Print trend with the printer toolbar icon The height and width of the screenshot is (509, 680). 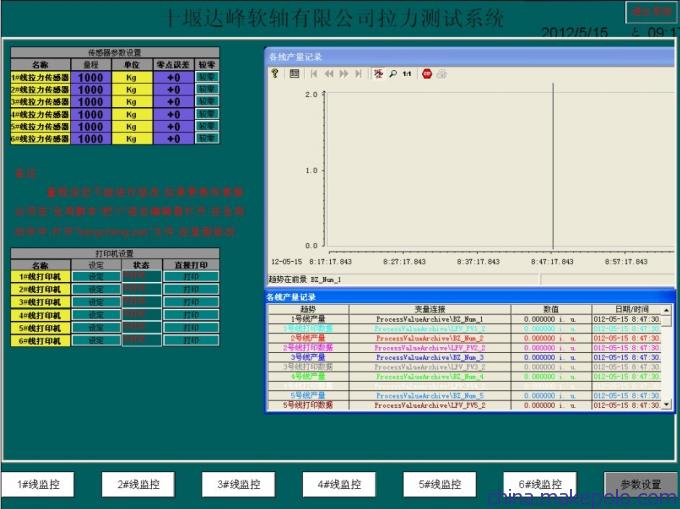(441, 74)
